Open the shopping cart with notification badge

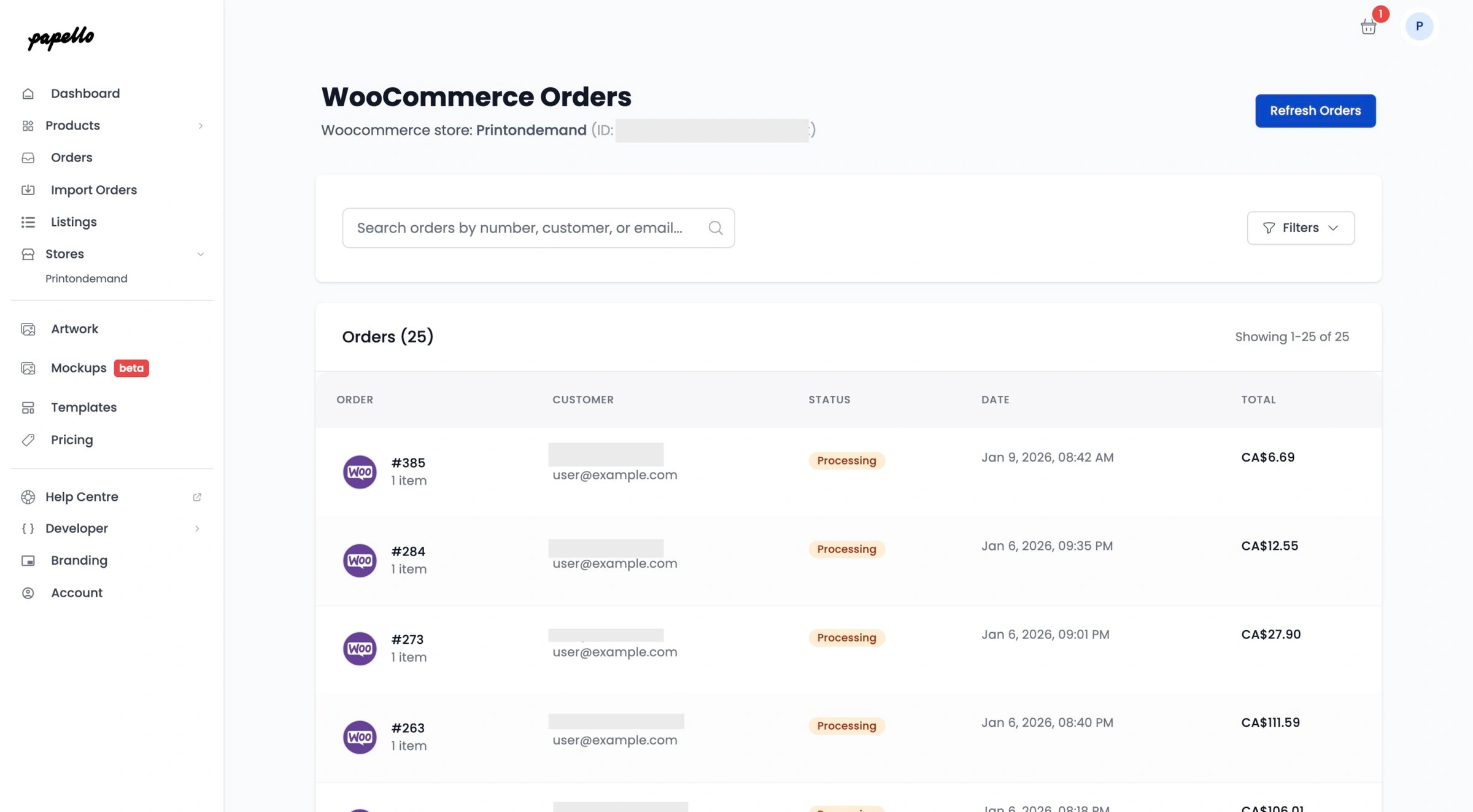[1368, 26]
